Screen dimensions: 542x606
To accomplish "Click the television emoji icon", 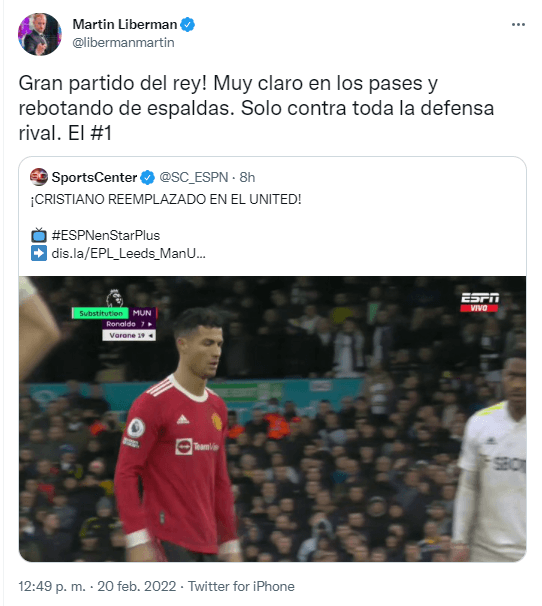I will [39, 235].
